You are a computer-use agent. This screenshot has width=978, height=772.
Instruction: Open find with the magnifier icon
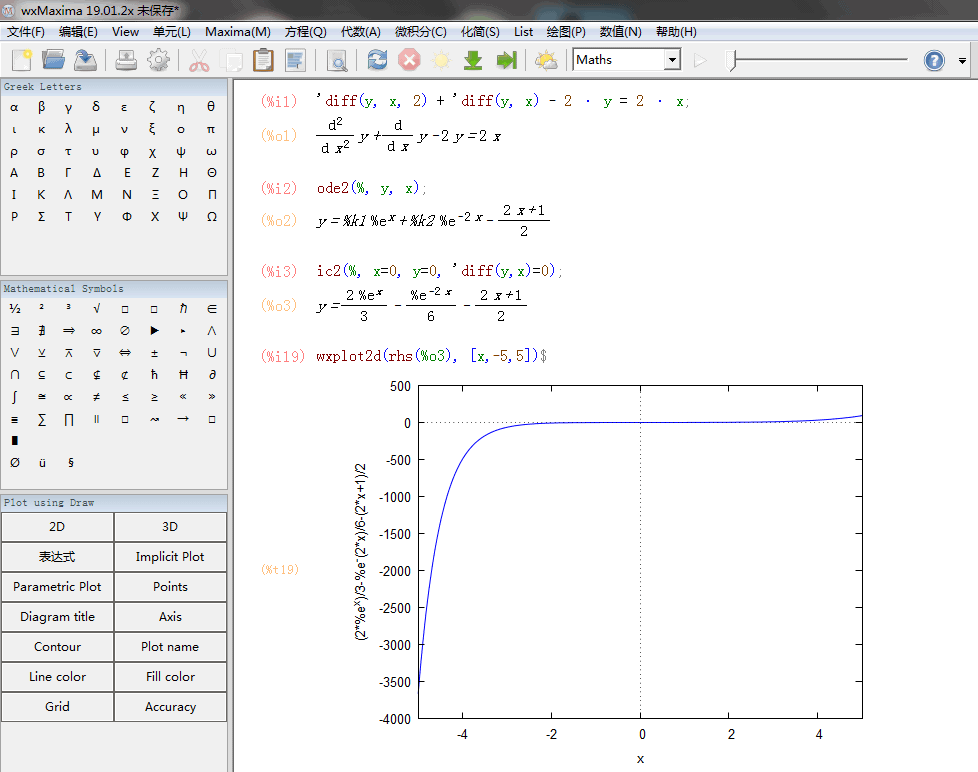tap(337, 60)
